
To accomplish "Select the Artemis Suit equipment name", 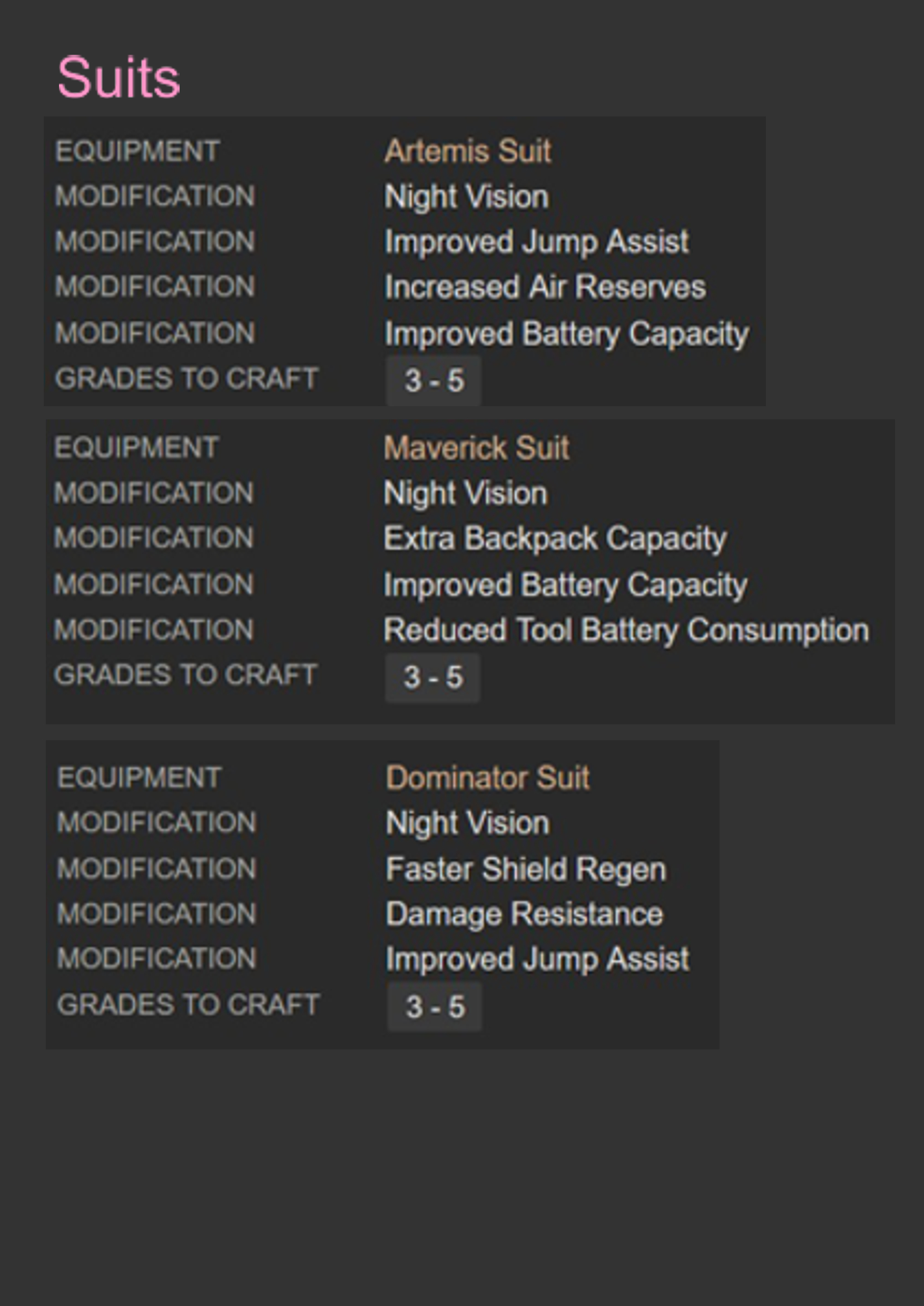I will [x=468, y=151].
